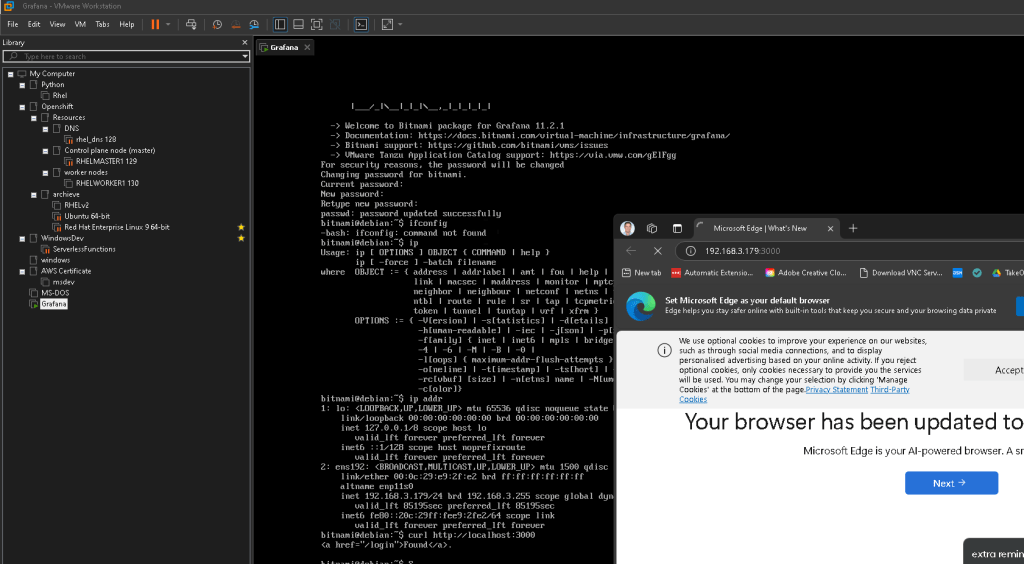Image resolution: width=1024 pixels, height=564 pixels.
Task: Open dropdown arrow beside stretch display icon
Action: pyautogui.click(x=400, y=24)
